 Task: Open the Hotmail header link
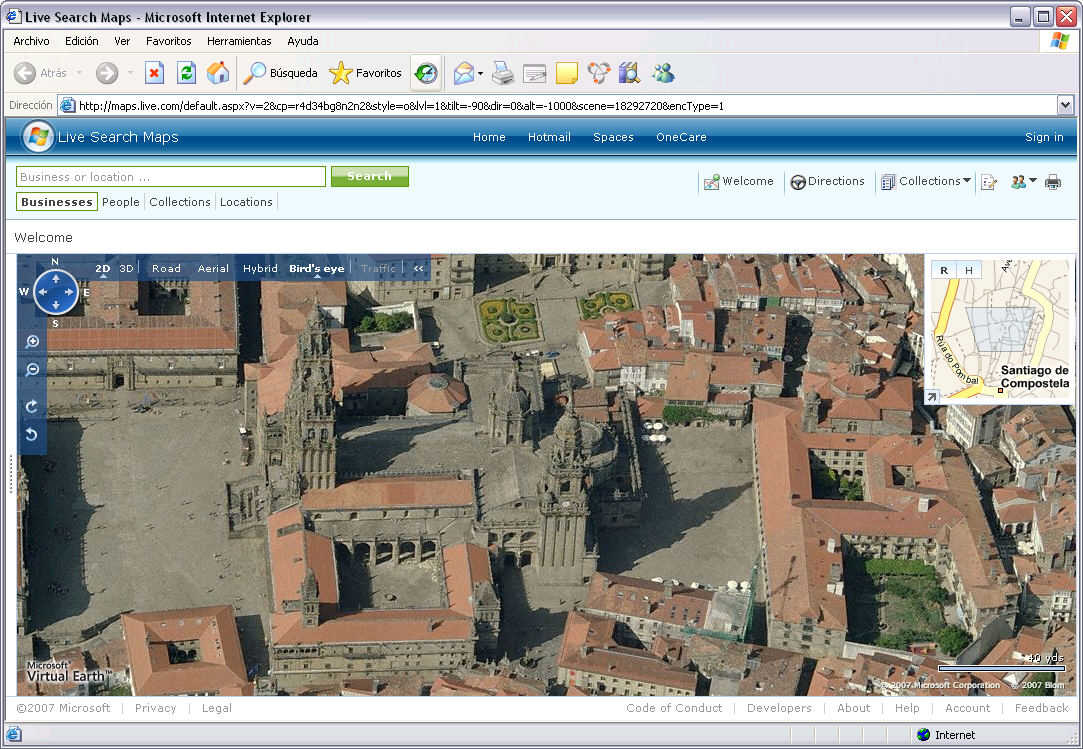[549, 137]
